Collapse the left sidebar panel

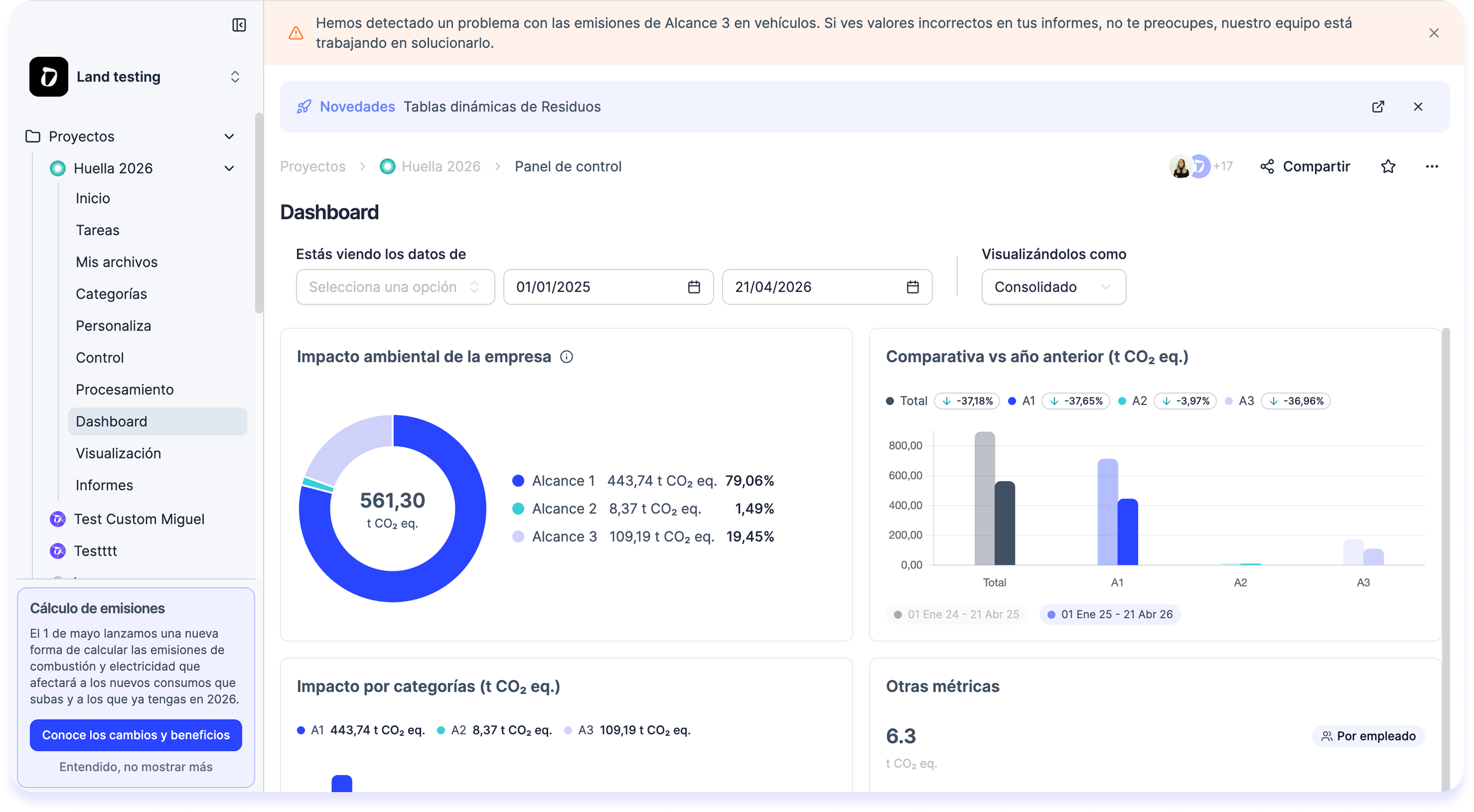[x=240, y=25]
